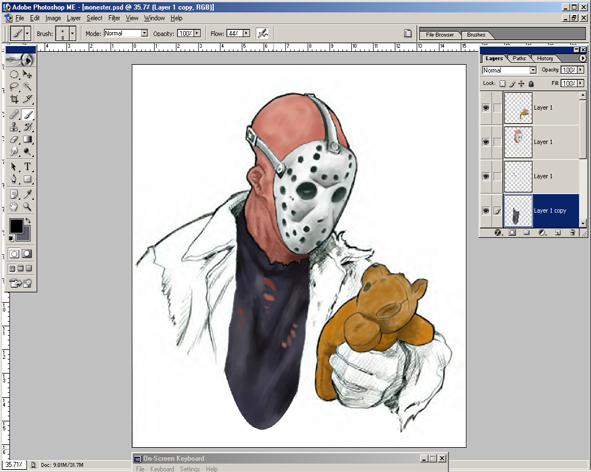The image size is (591, 472).
Task: Delete layer using the trash icon
Action: tap(572, 233)
